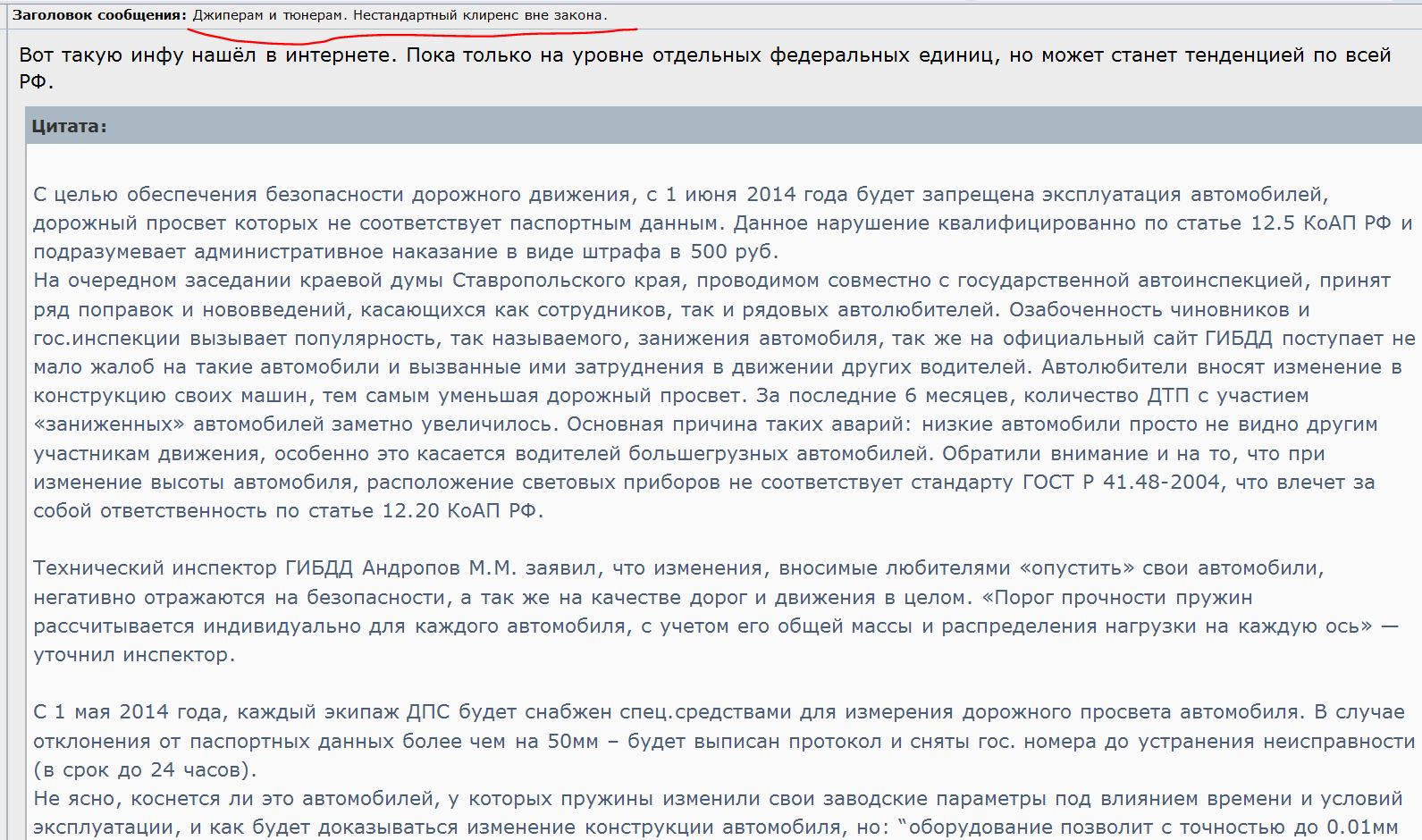Click the words "Ставропольского края"
This screenshot has height=840, width=1422.
tap(567, 280)
